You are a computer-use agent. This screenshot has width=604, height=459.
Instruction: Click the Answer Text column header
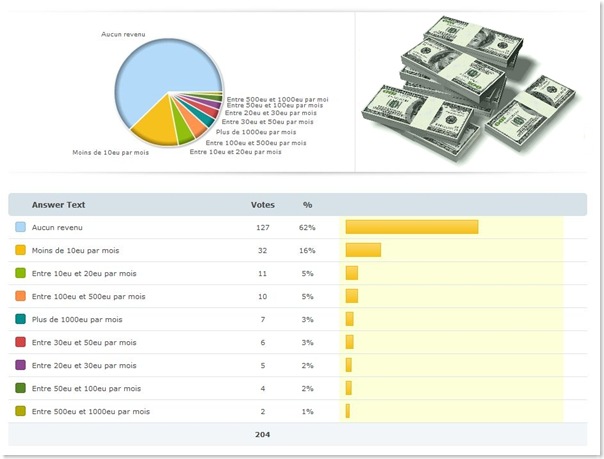[59, 205]
